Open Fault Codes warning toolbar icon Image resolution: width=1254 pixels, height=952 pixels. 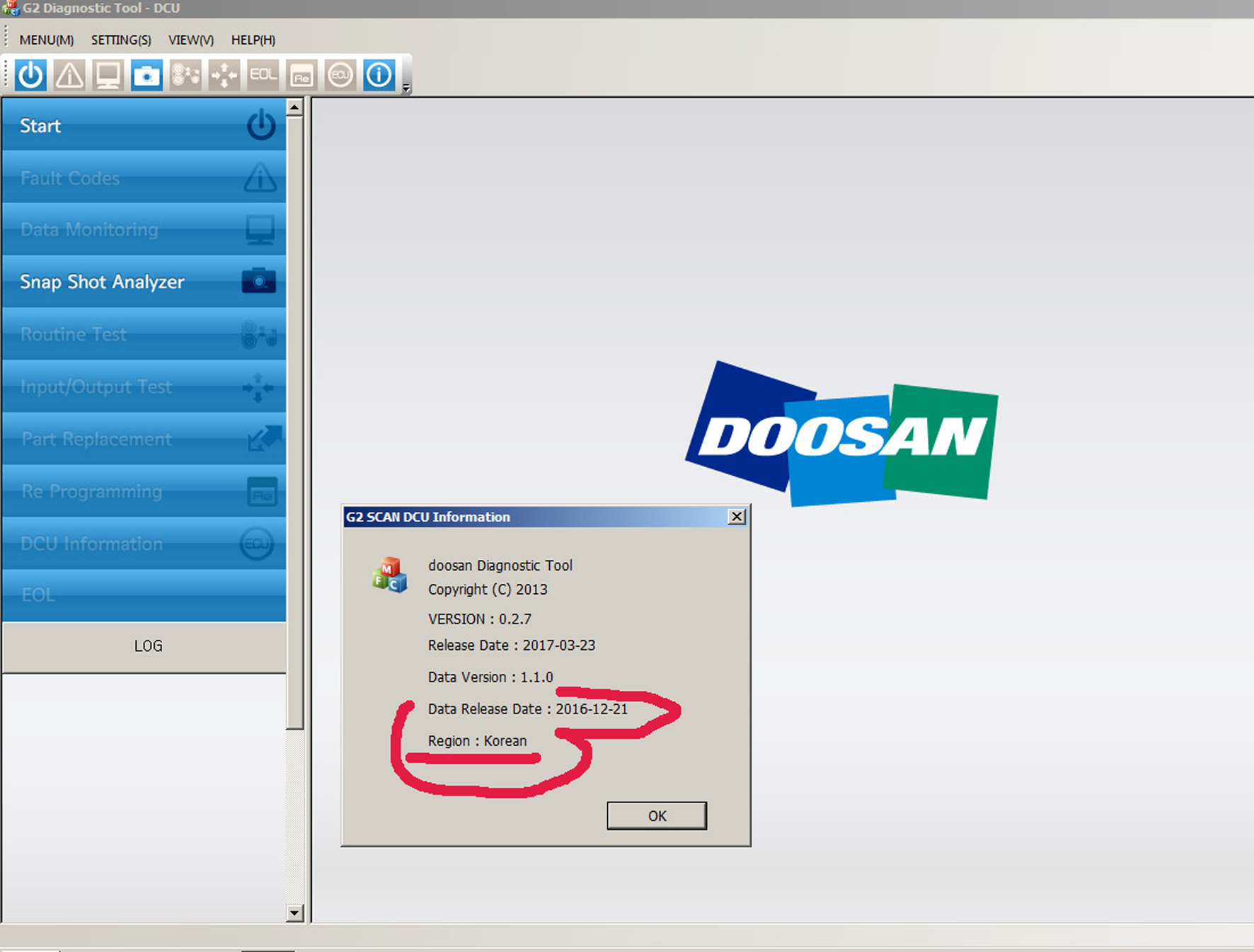tap(69, 75)
